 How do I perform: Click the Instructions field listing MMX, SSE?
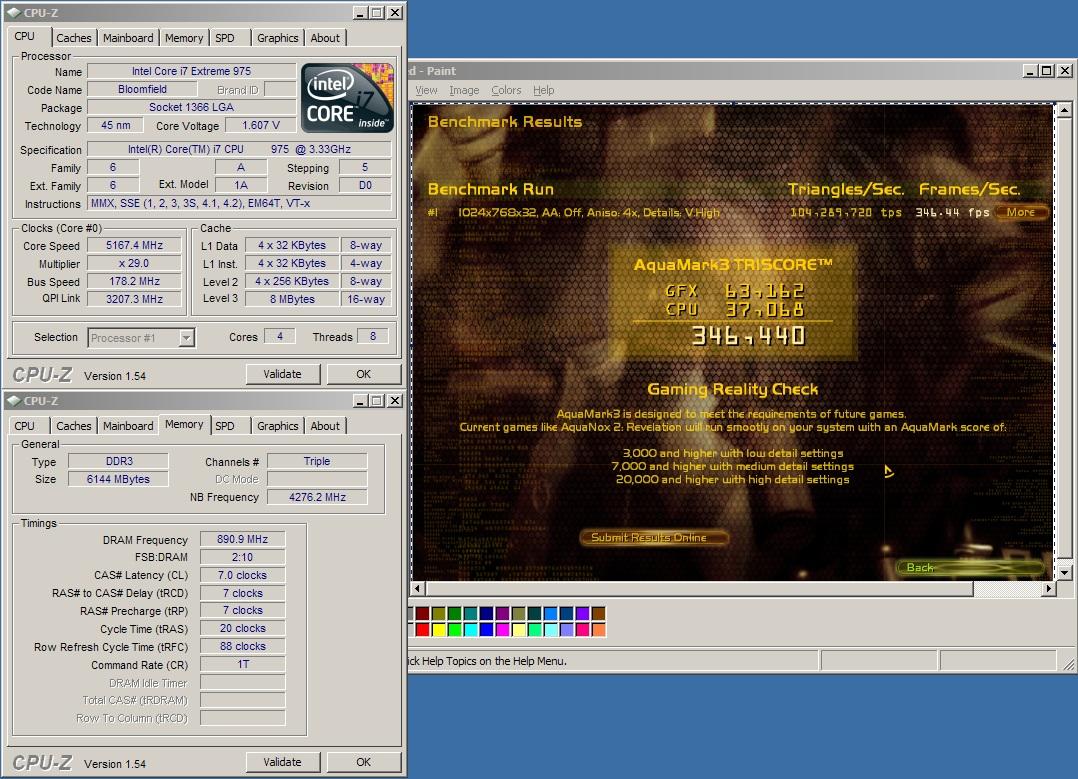pos(239,204)
